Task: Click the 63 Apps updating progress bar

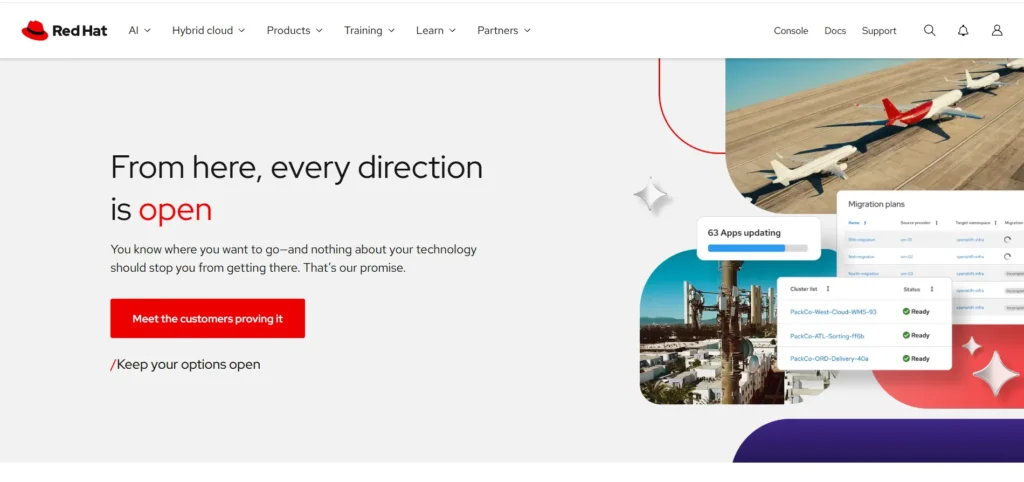Action: click(758, 248)
